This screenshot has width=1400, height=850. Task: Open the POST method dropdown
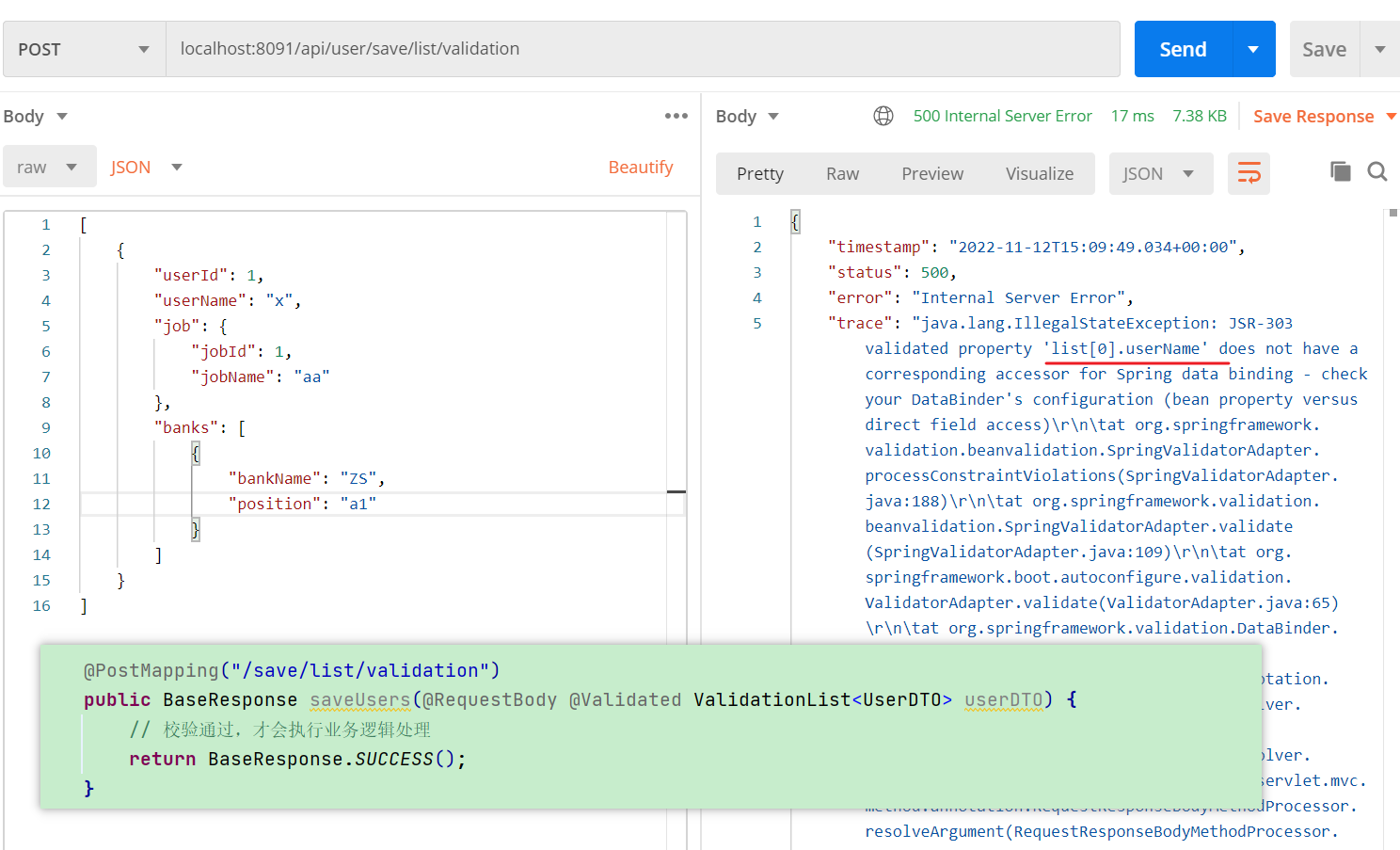(85, 49)
